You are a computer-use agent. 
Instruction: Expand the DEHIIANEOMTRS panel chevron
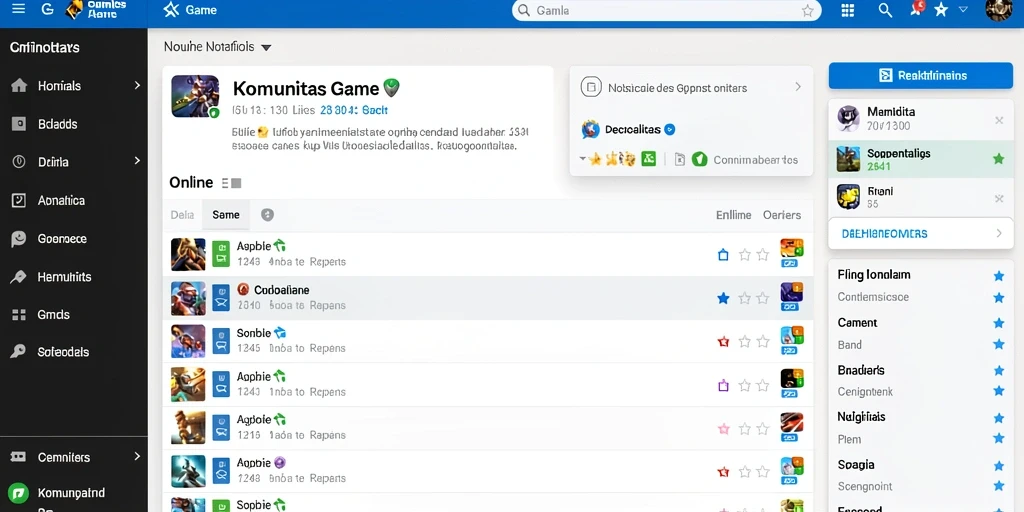pos(999,233)
